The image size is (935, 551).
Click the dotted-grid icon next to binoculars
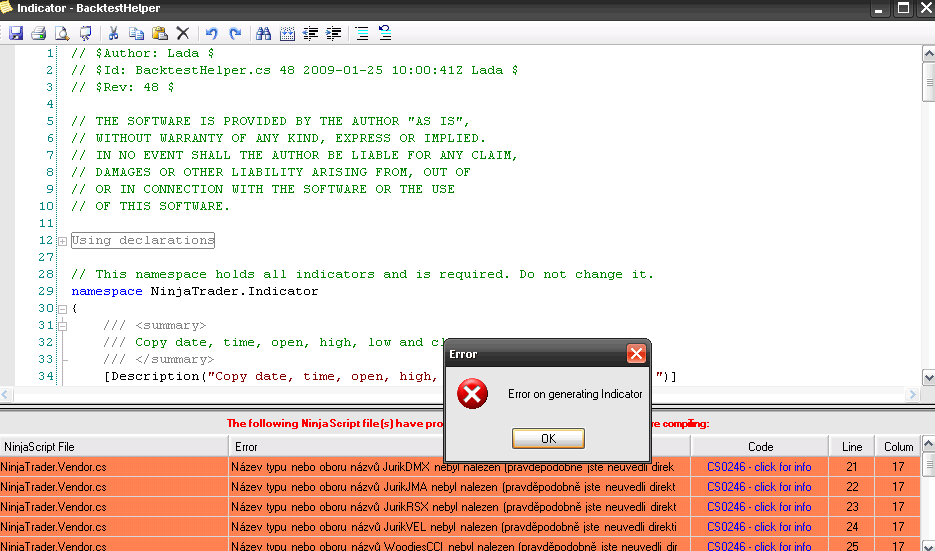(x=287, y=33)
